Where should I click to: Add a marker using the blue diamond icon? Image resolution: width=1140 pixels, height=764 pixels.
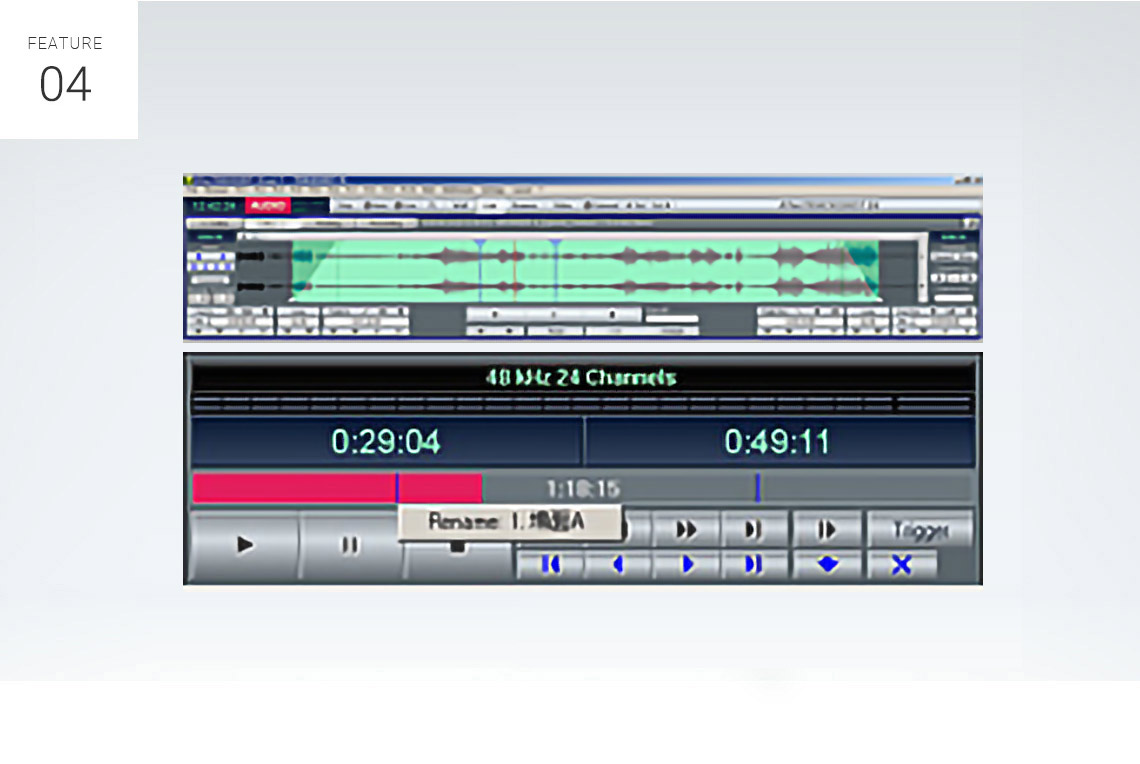pyautogui.click(x=826, y=565)
